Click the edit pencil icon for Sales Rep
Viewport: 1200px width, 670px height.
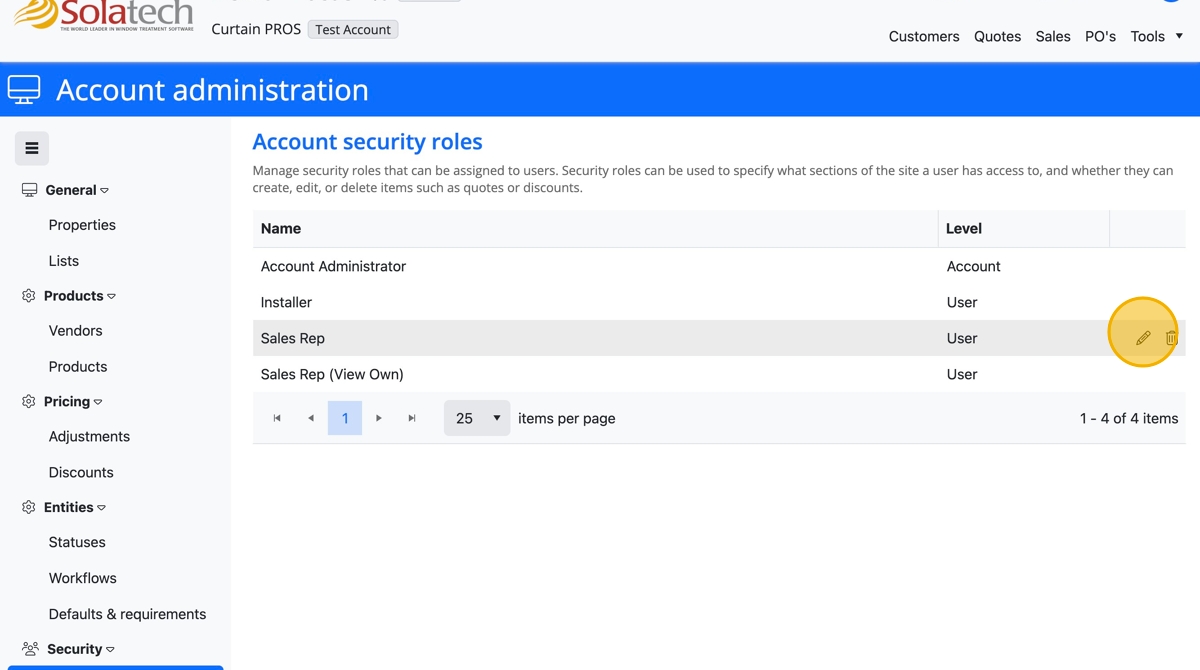1143,338
